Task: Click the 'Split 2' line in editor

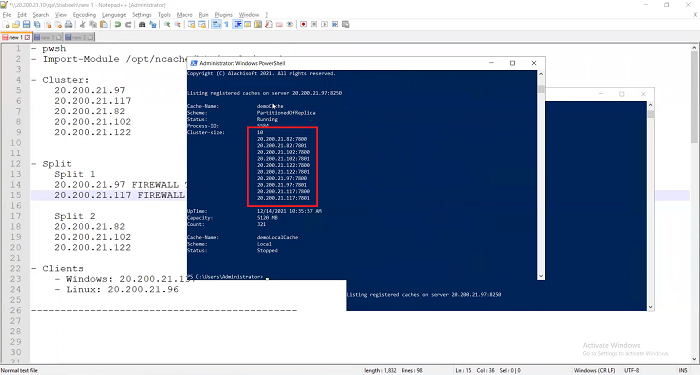Action: [75, 216]
